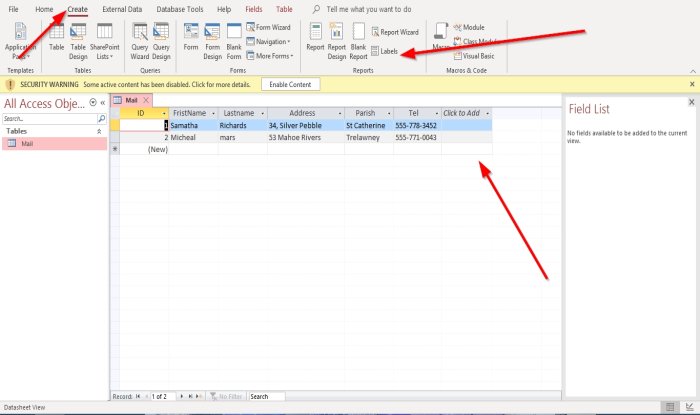The width and height of the screenshot is (700, 415).
Task: Click the navigation pane Search box
Action: 50,119
